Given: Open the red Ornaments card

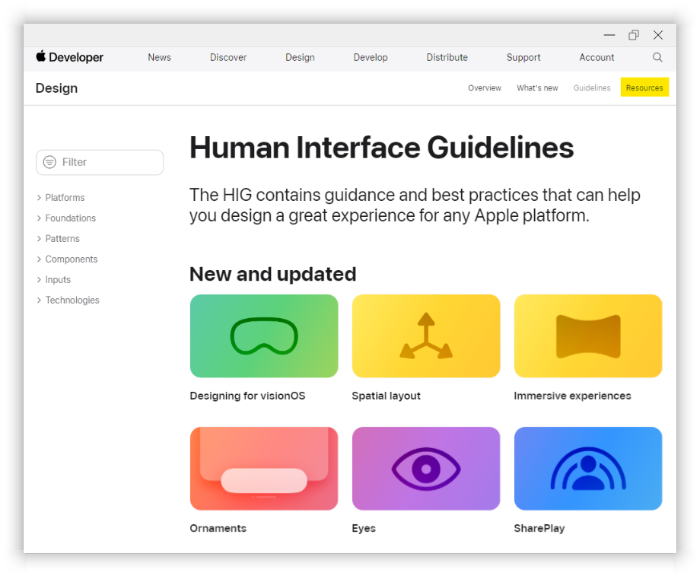Looking at the screenshot, I should click(264, 468).
